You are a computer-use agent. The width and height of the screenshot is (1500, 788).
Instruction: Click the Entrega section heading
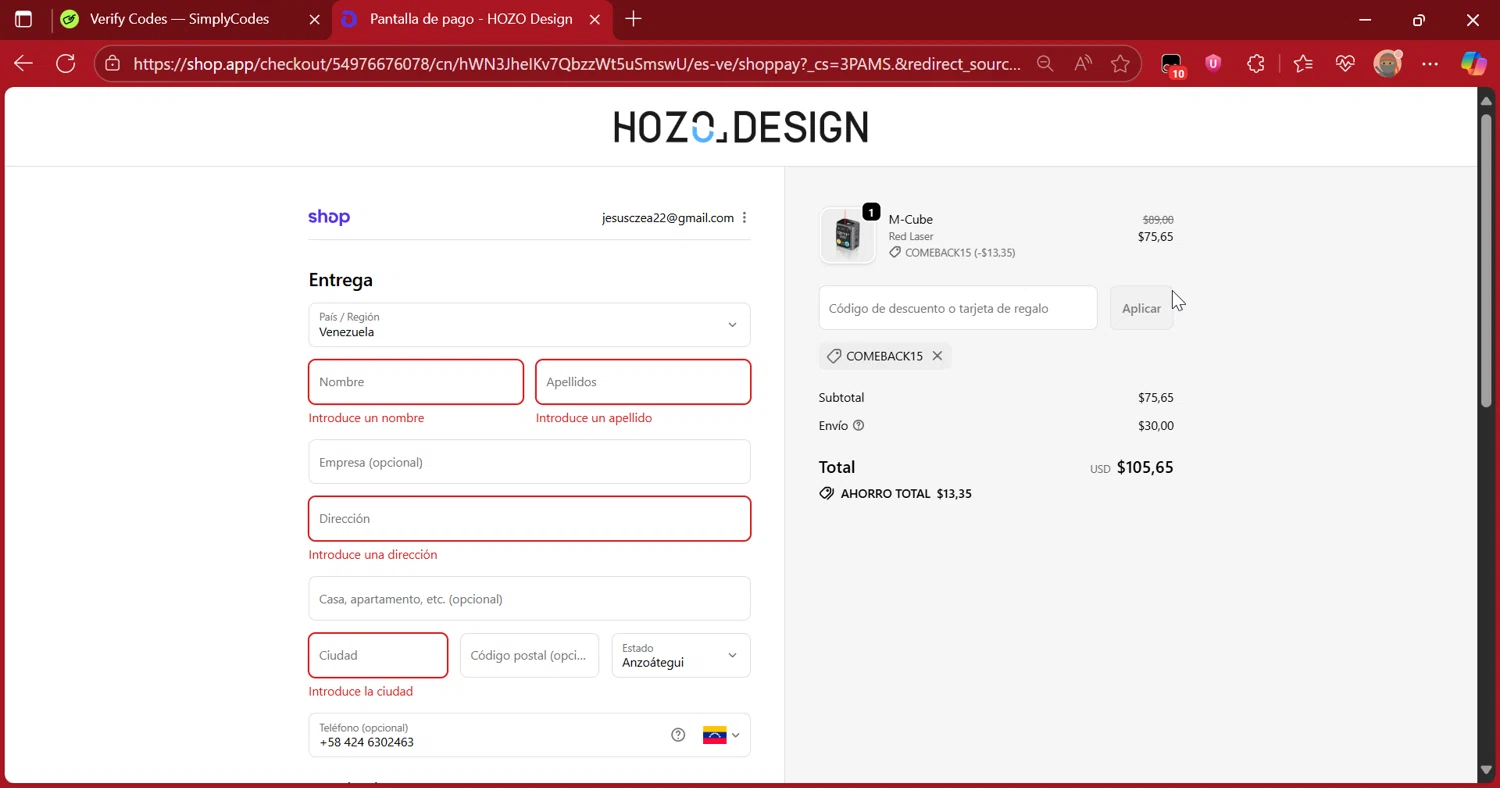tap(341, 280)
